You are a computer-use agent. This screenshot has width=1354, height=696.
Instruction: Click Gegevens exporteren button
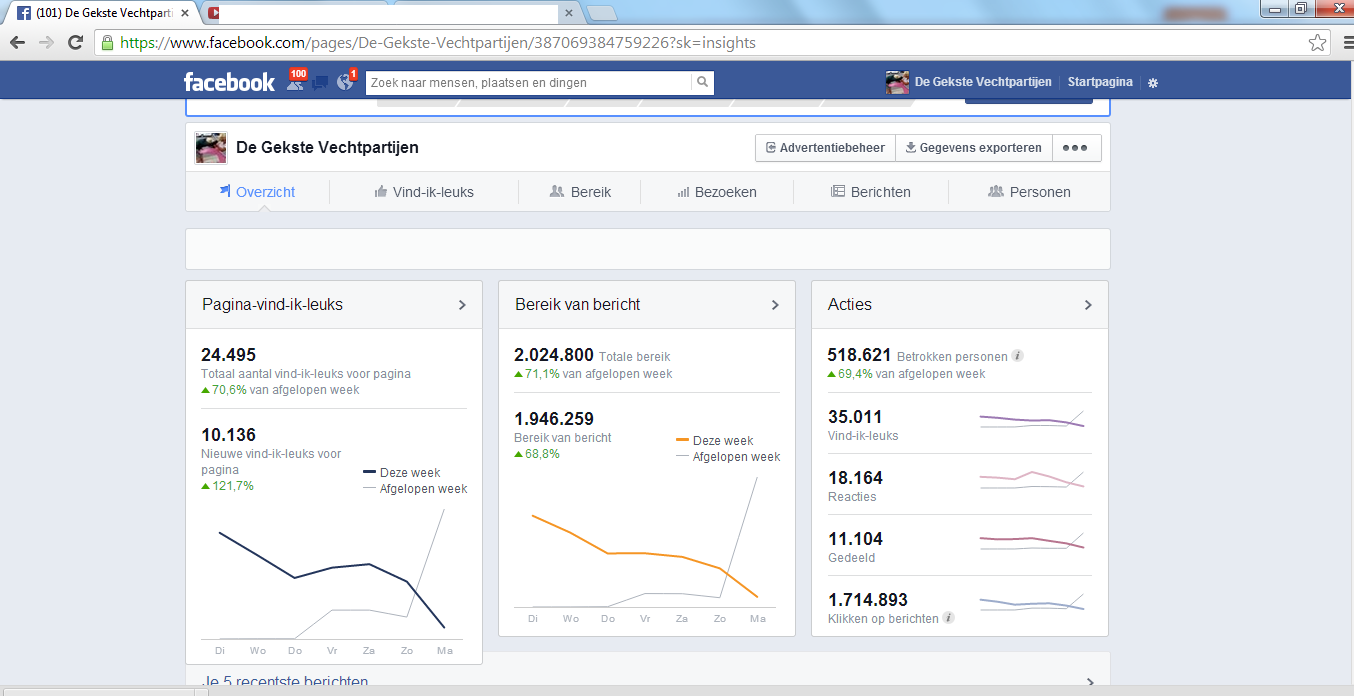[972, 148]
